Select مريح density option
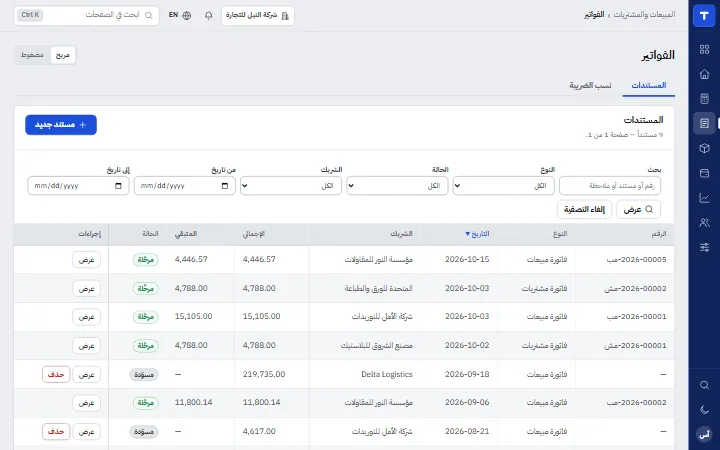This screenshot has height=450, width=720. [x=62, y=55]
